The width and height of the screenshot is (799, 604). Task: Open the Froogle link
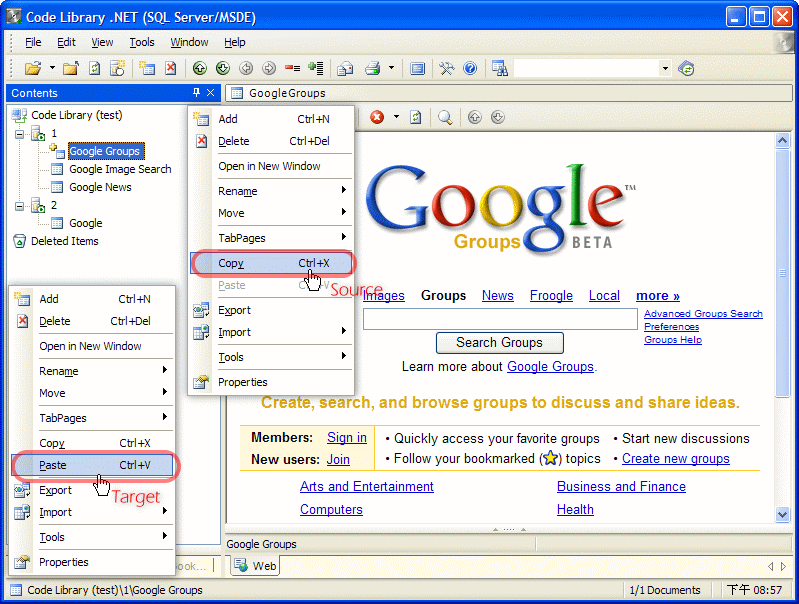[551, 296]
